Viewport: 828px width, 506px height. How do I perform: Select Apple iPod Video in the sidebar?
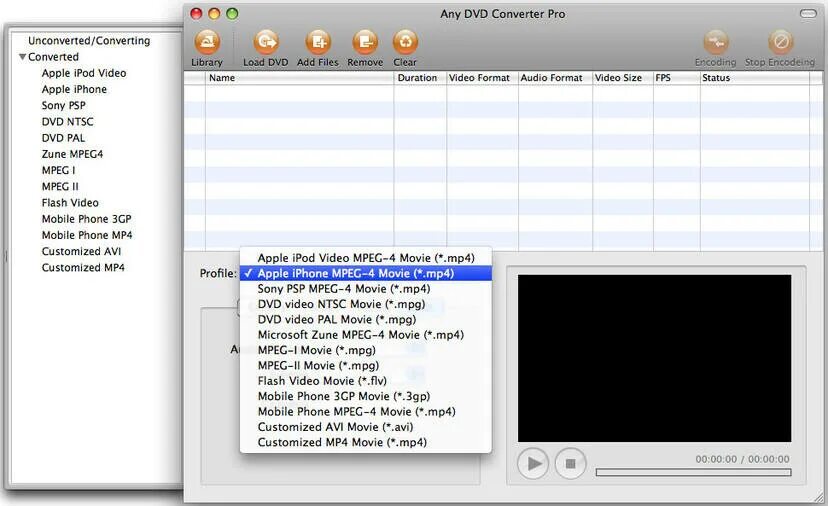pos(84,73)
